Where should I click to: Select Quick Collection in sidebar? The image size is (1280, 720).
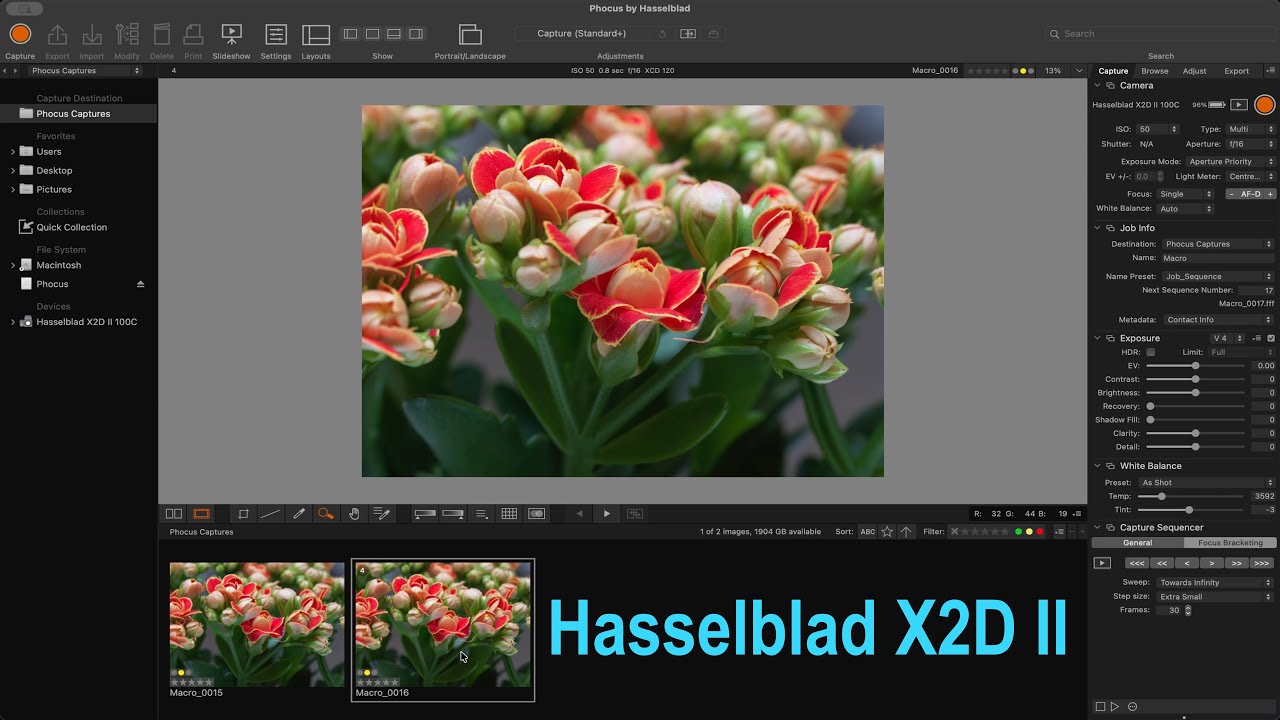pos(72,227)
